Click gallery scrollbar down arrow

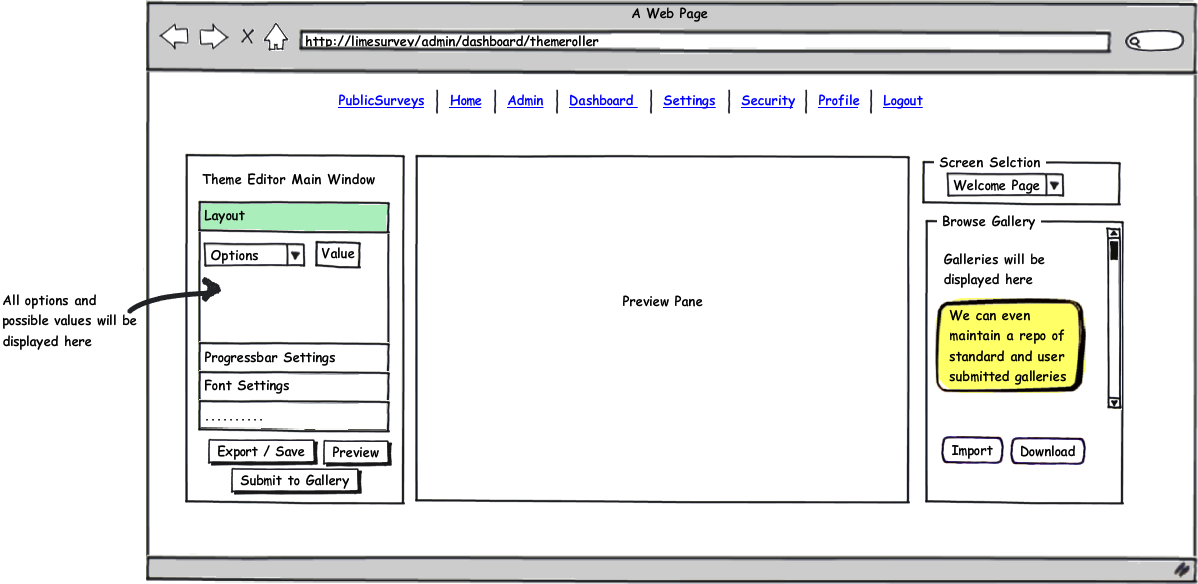[1113, 402]
